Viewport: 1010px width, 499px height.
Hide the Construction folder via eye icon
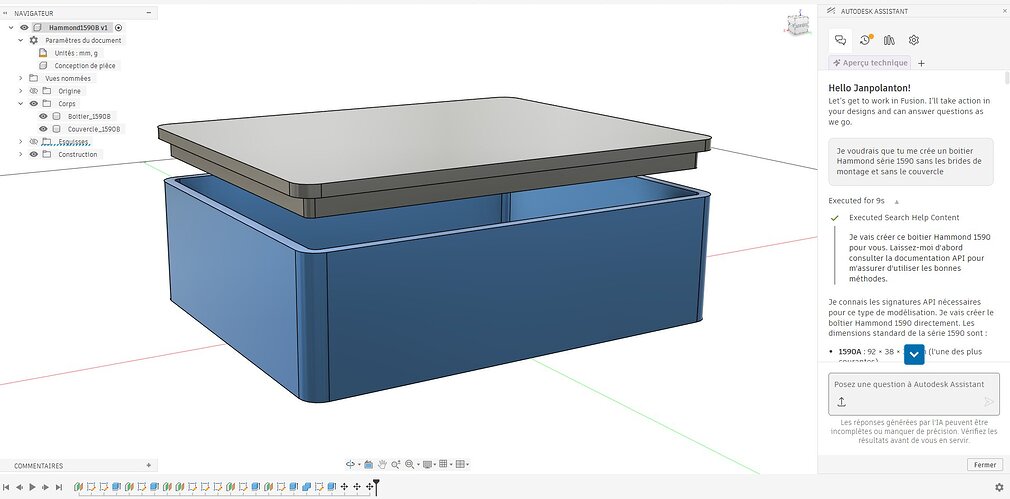(33, 155)
